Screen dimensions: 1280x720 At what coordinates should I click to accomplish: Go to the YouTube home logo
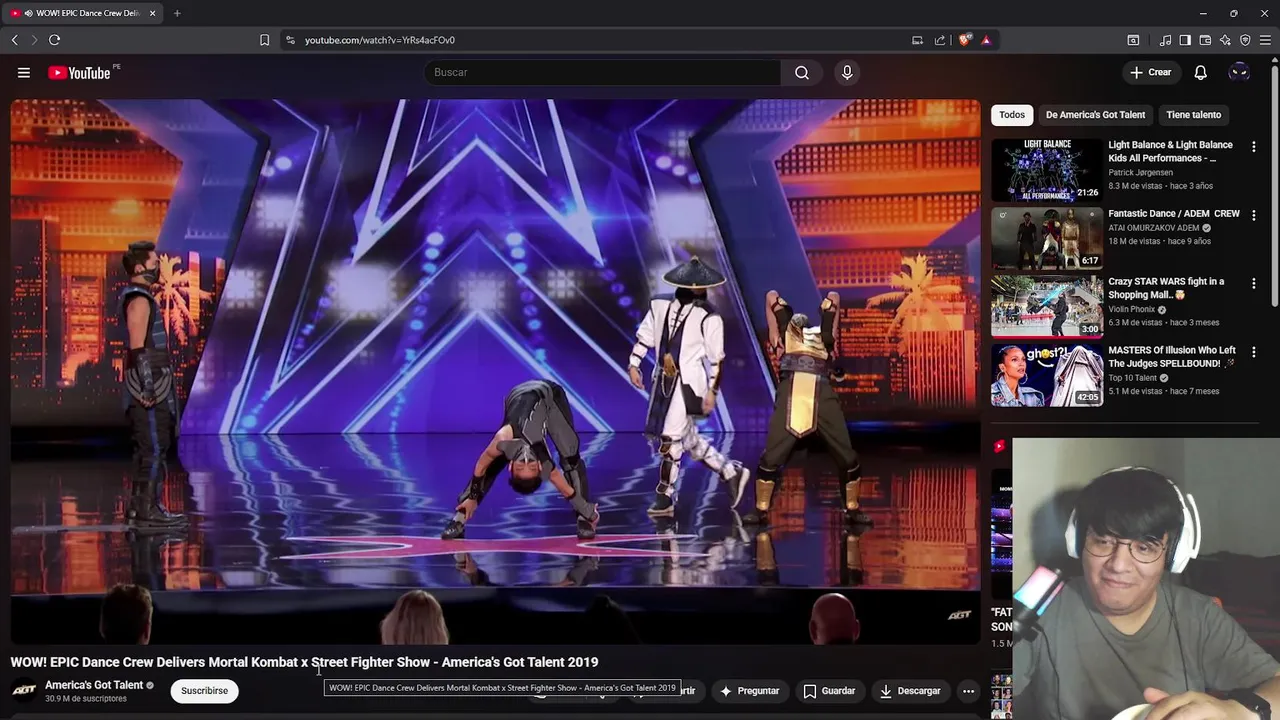pyautogui.click(x=79, y=72)
